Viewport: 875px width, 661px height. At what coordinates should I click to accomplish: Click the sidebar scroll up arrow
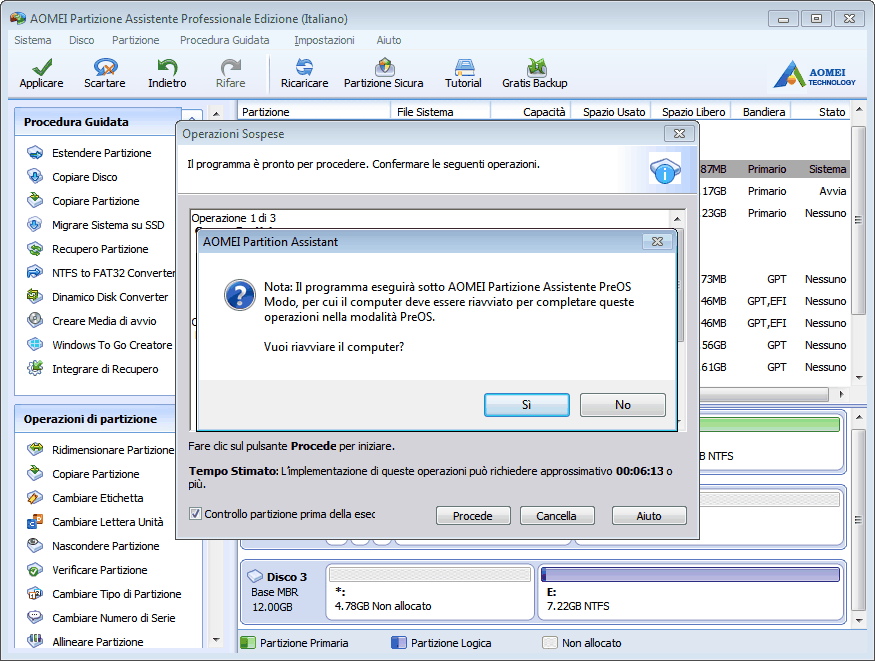click(x=217, y=113)
